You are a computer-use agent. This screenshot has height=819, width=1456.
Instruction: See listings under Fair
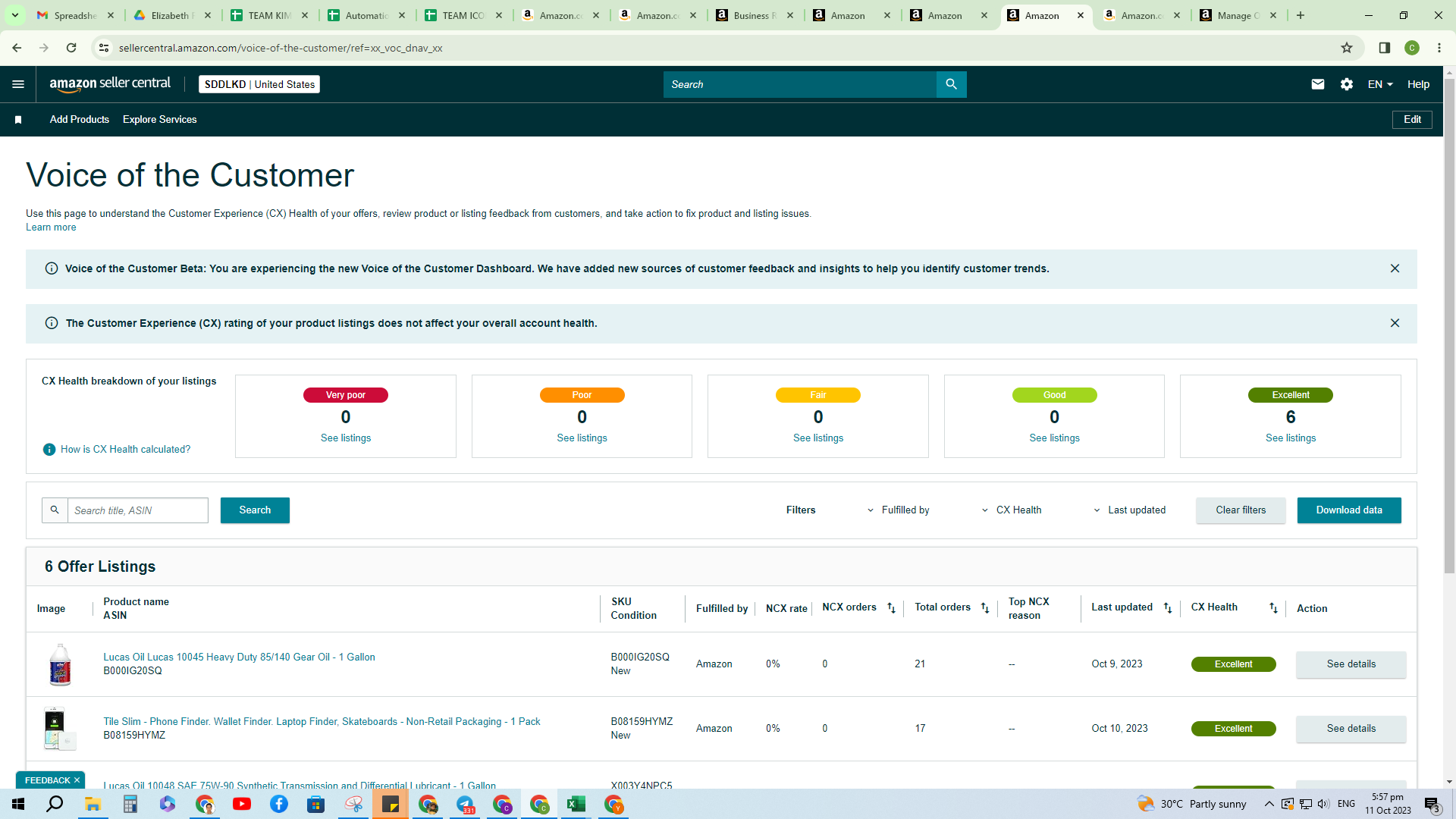(818, 438)
